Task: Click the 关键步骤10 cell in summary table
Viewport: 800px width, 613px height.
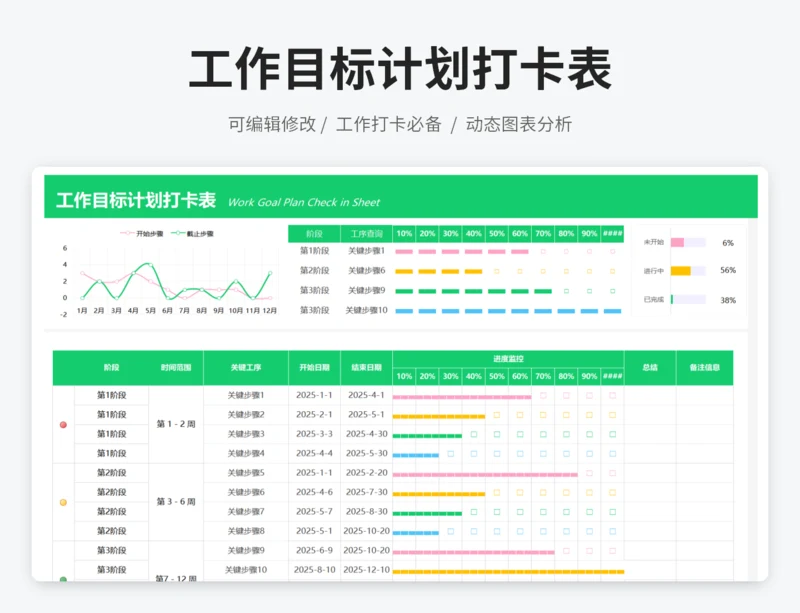Action: pyautogui.click(x=365, y=310)
